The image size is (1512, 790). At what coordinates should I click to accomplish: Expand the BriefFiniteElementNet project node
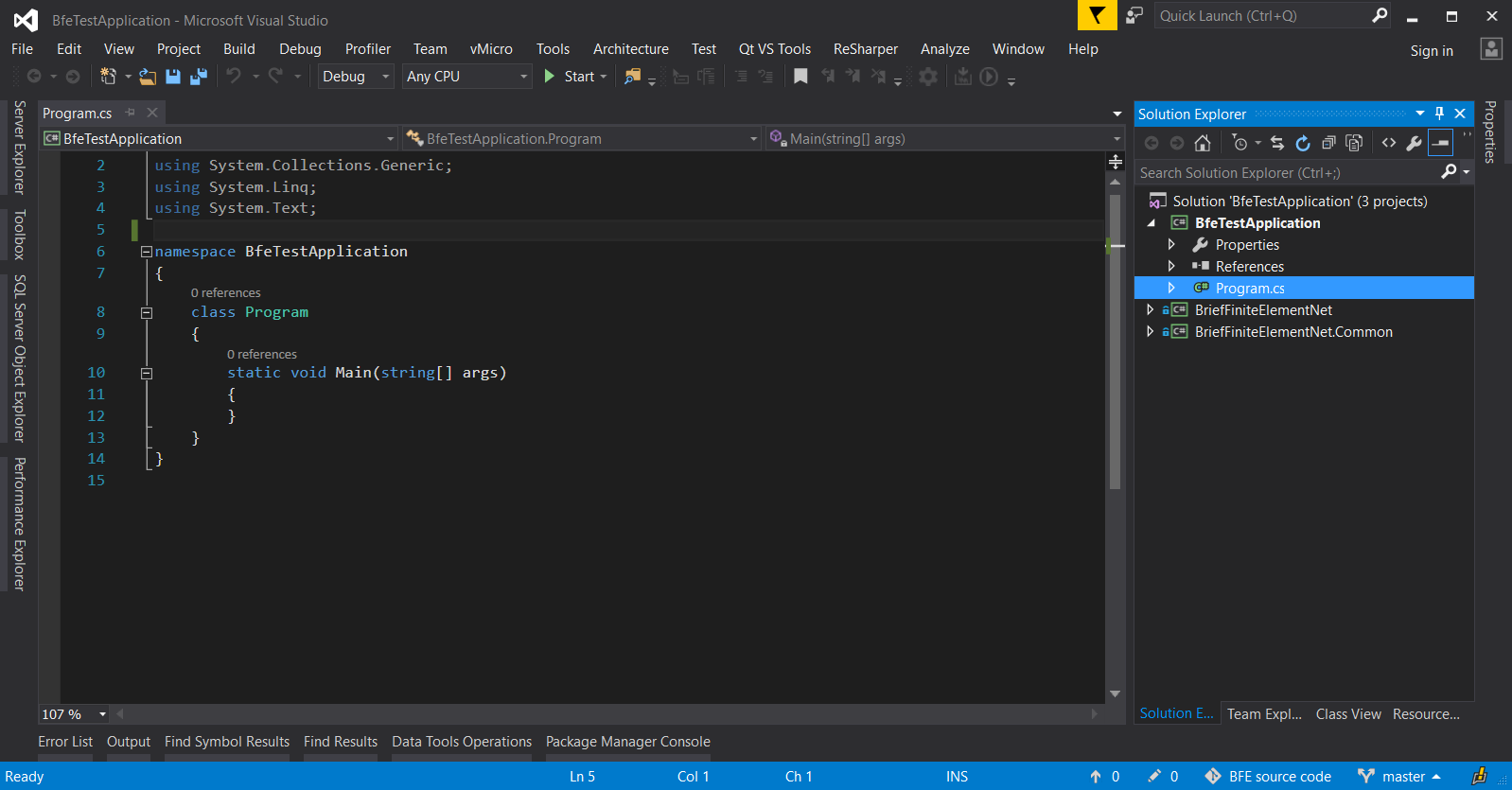pos(1150,310)
